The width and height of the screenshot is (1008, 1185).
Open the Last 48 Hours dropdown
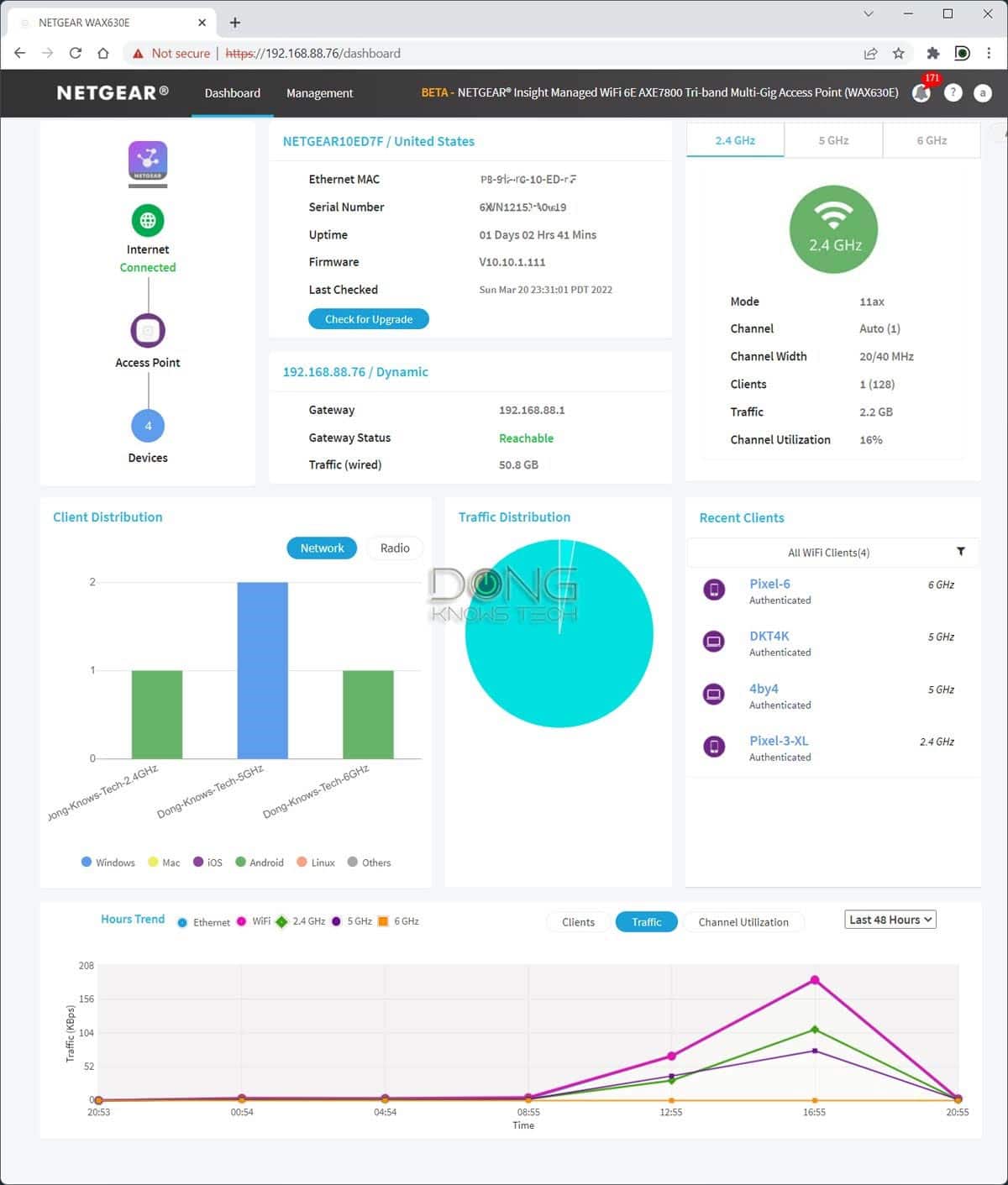click(890, 920)
